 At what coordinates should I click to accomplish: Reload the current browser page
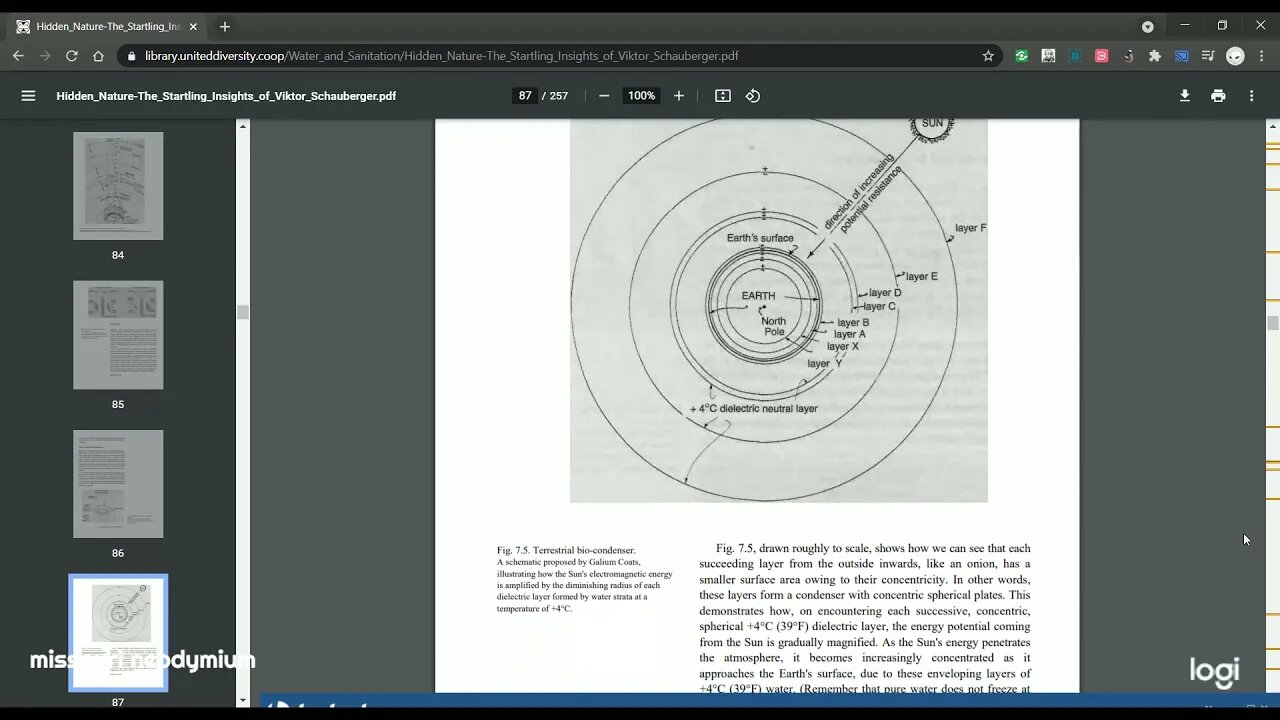point(72,56)
